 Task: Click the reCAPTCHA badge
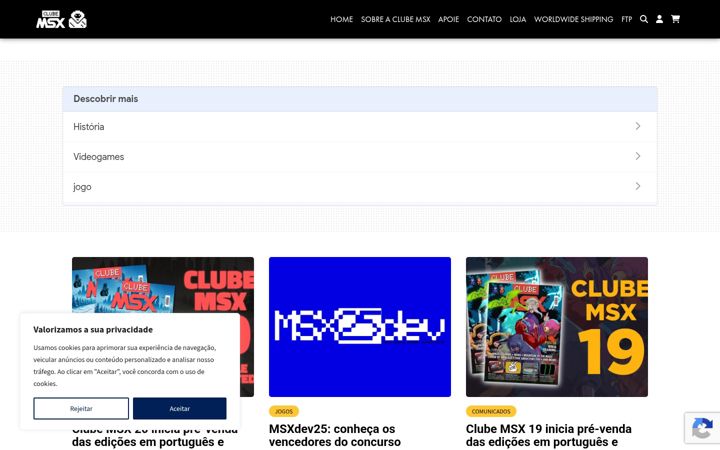point(702,428)
